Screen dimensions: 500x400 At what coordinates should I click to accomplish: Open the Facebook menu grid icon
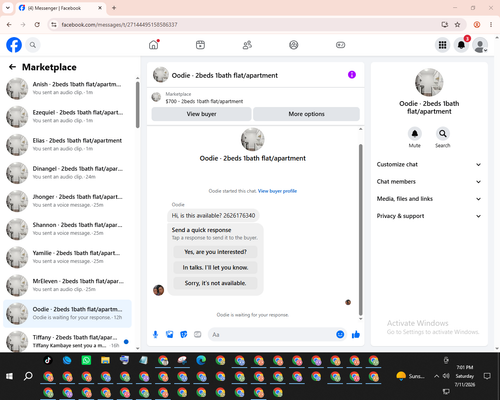pos(442,45)
